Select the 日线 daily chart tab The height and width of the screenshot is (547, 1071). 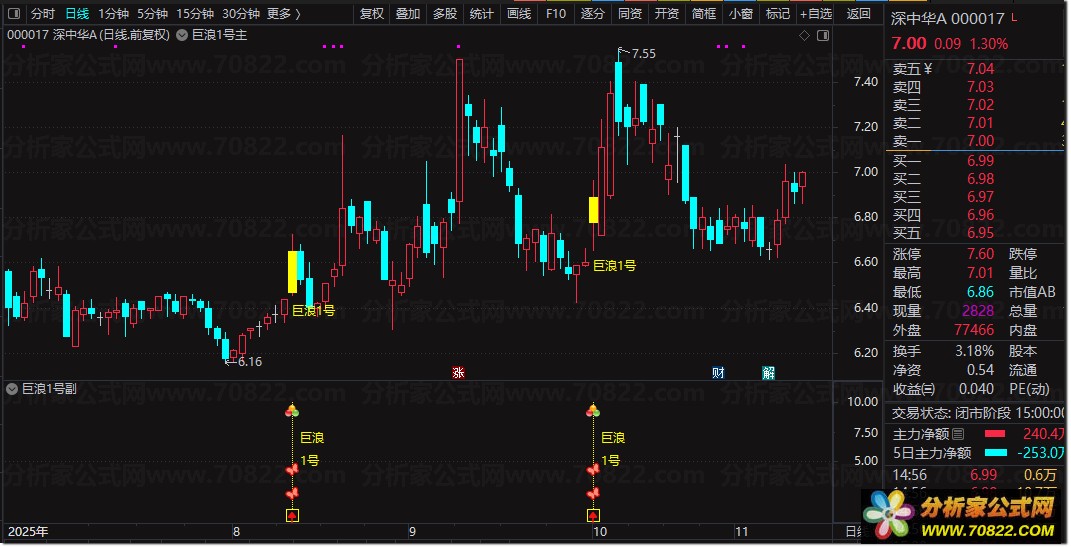point(77,14)
